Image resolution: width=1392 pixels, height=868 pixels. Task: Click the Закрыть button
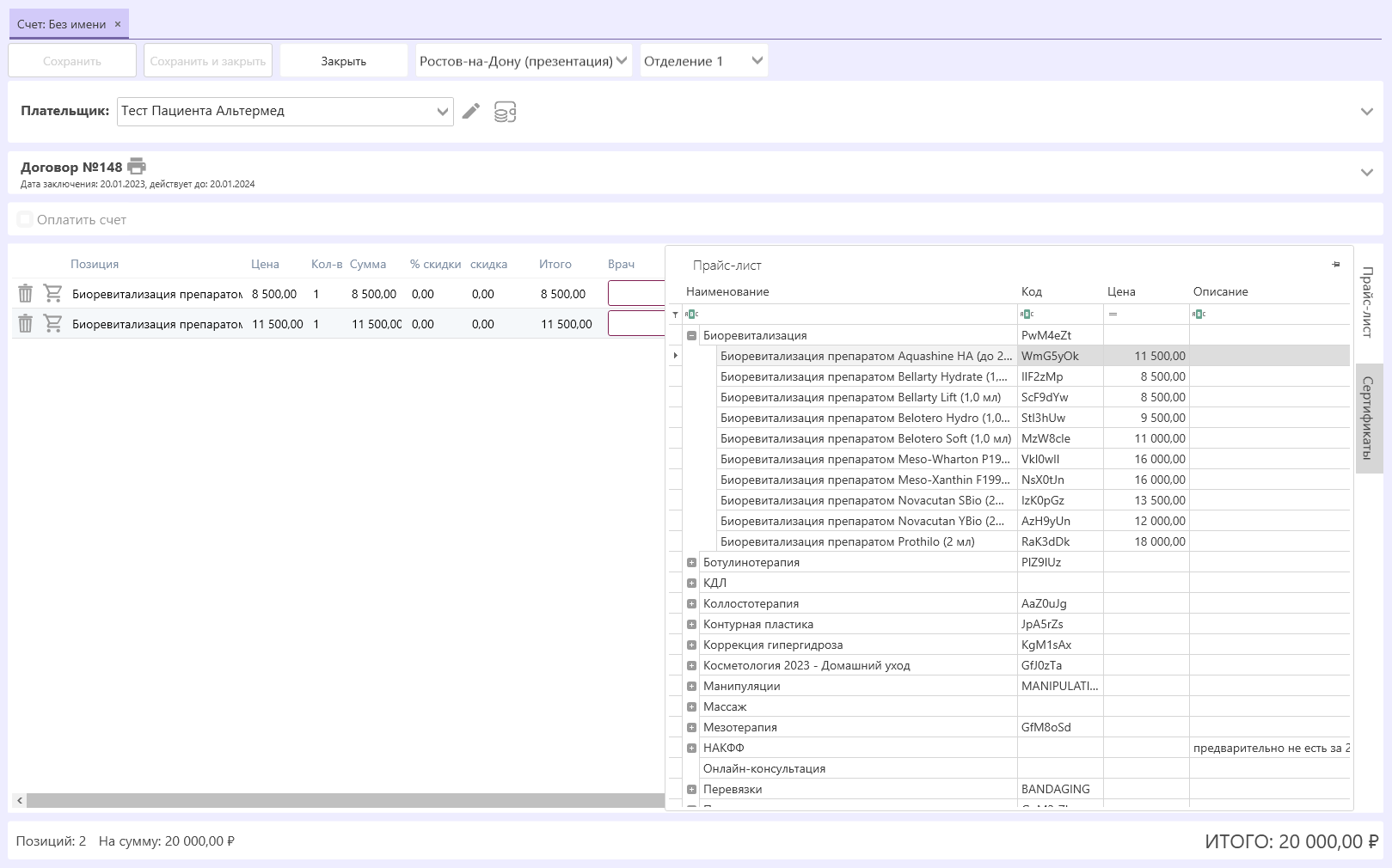(344, 61)
